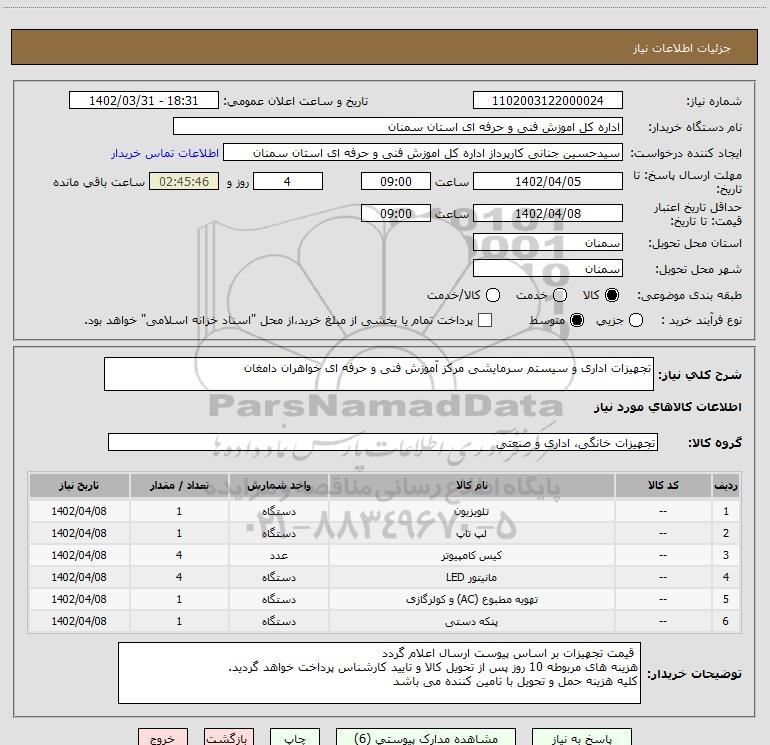Click the عدد unit cell in row 3

(x=278, y=555)
